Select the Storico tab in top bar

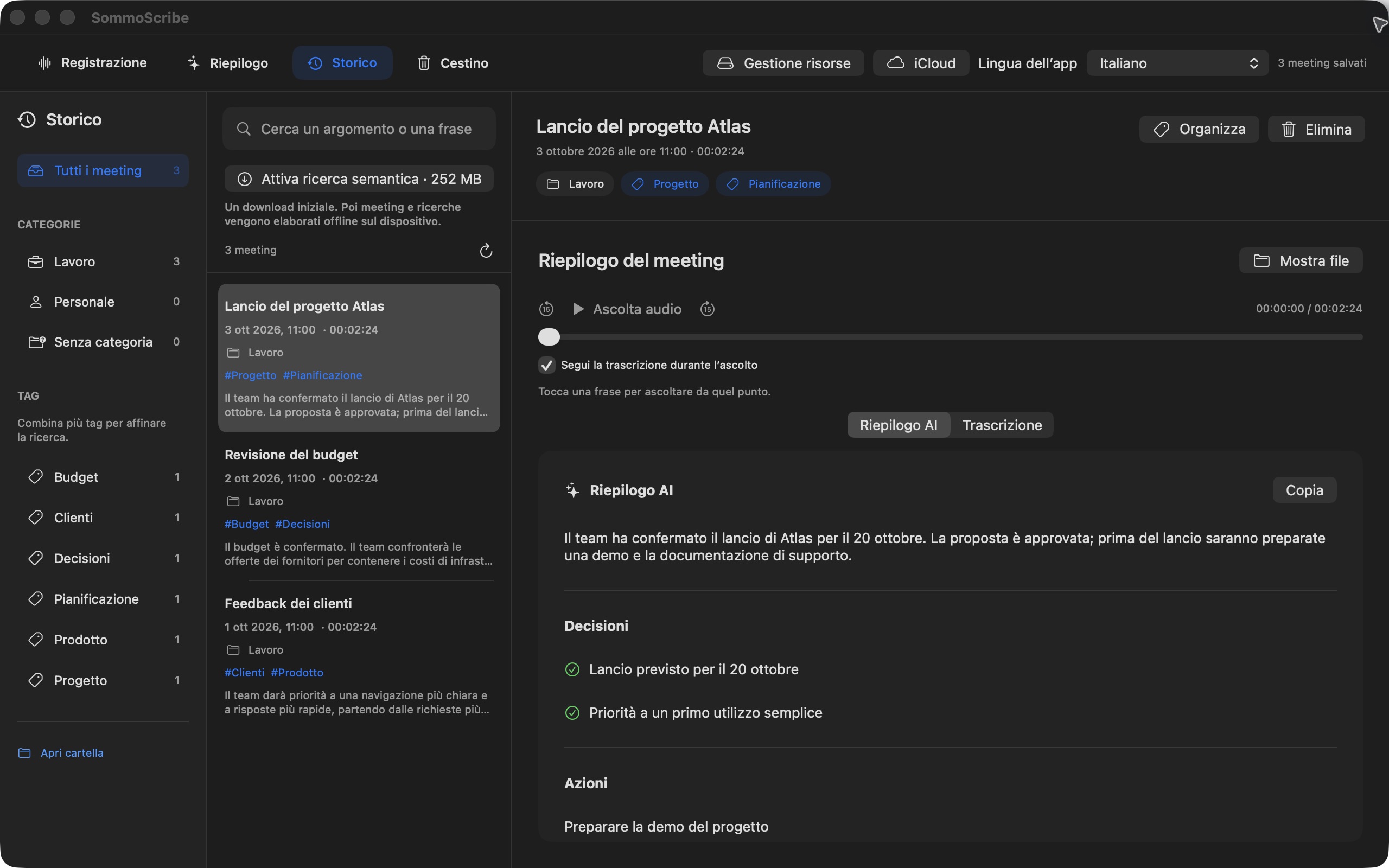point(342,62)
